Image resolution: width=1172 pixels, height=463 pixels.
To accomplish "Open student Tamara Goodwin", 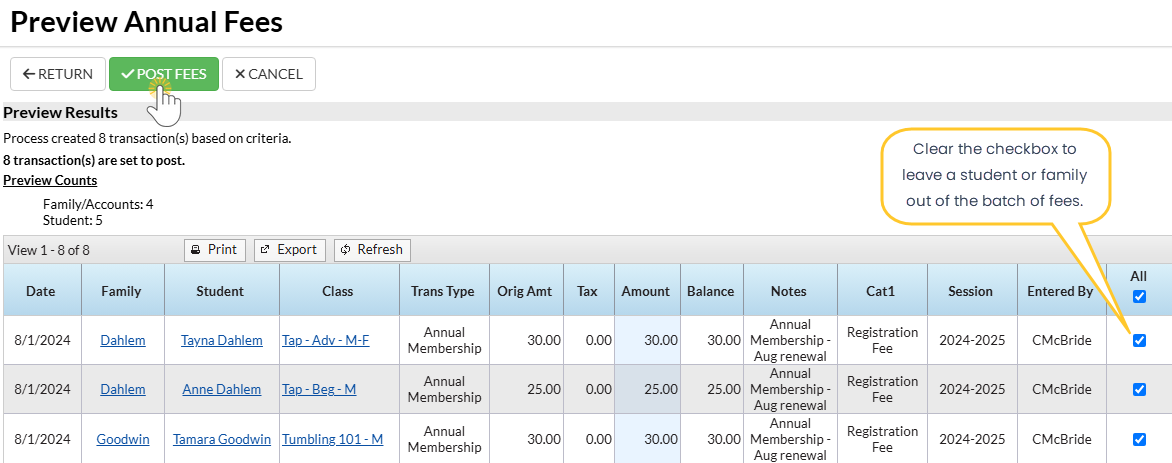I will coord(222,439).
